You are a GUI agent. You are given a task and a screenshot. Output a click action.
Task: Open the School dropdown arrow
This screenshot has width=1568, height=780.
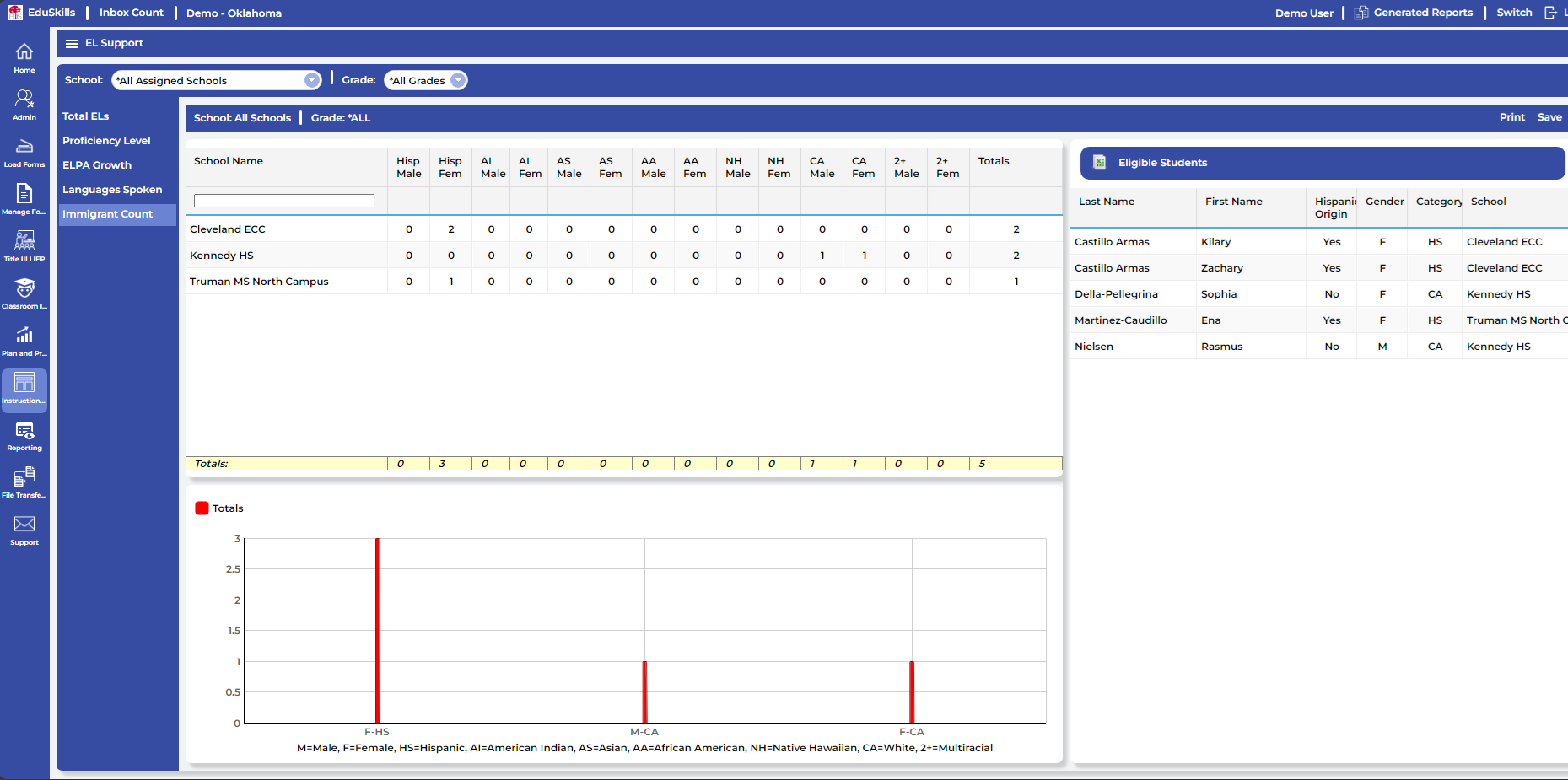tap(312, 80)
